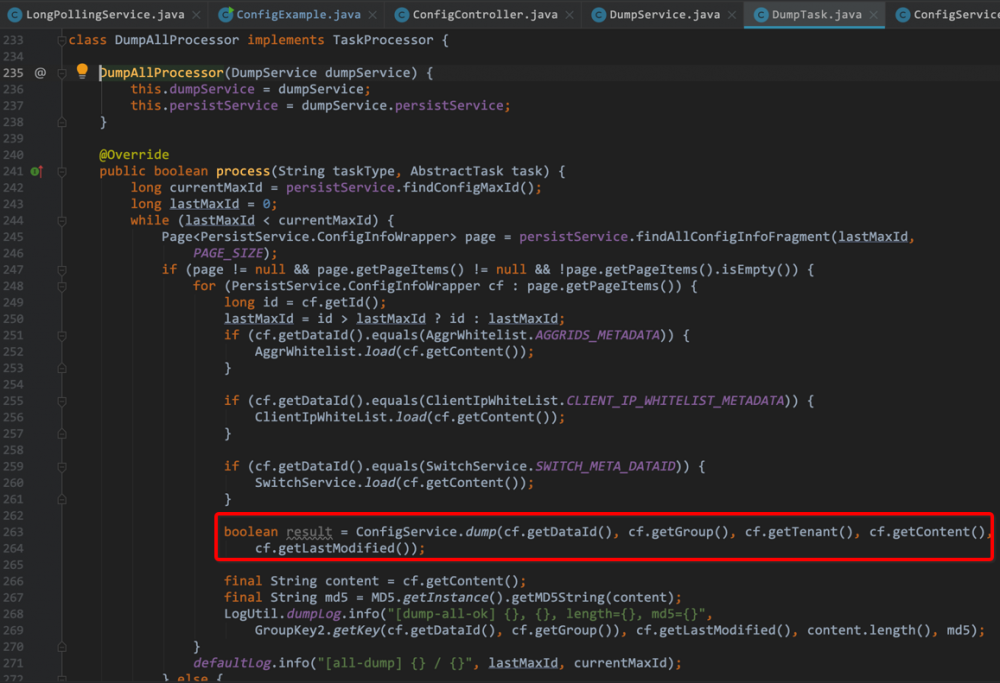Collapse the process method at line 241
This screenshot has width=1000, height=683.
[x=62, y=171]
